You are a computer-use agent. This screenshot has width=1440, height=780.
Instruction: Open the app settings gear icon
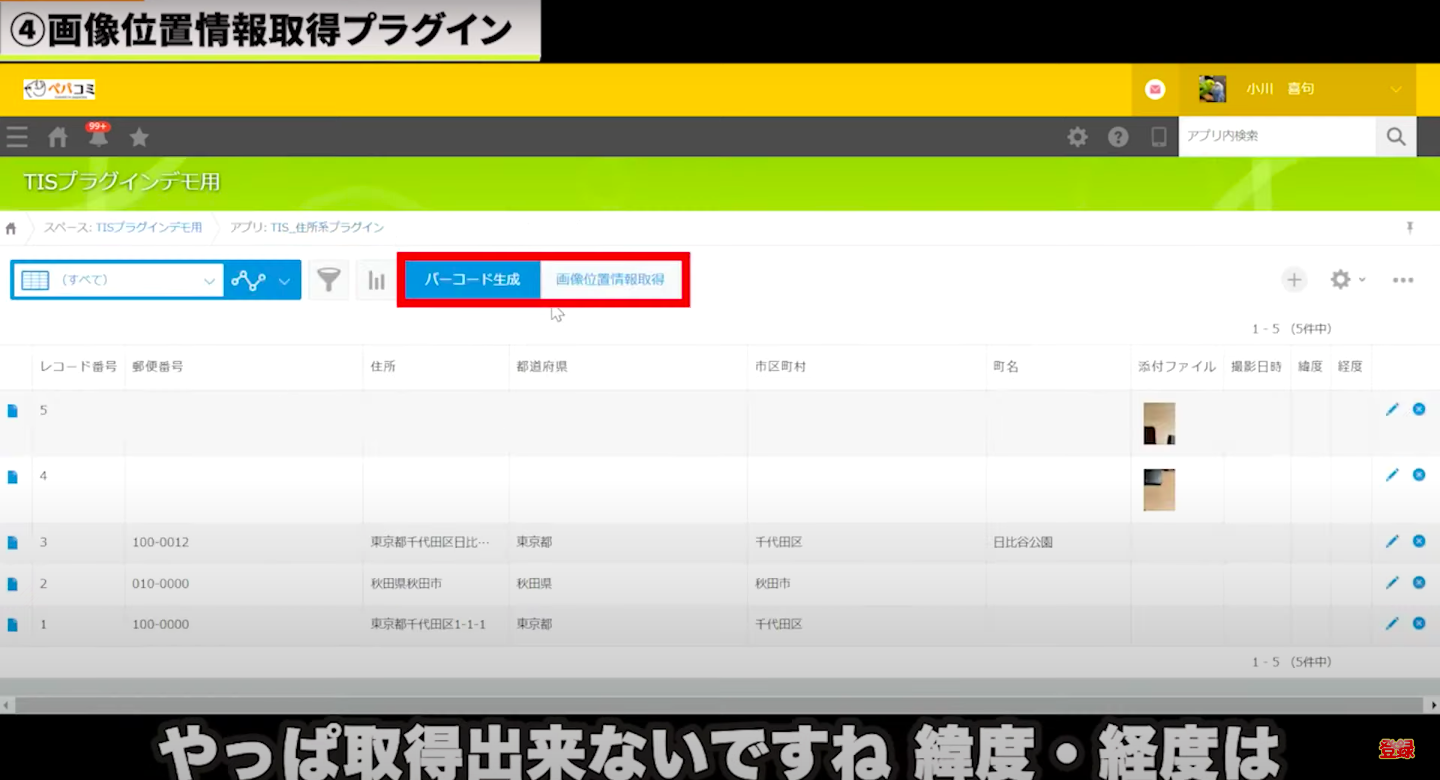pos(1340,280)
